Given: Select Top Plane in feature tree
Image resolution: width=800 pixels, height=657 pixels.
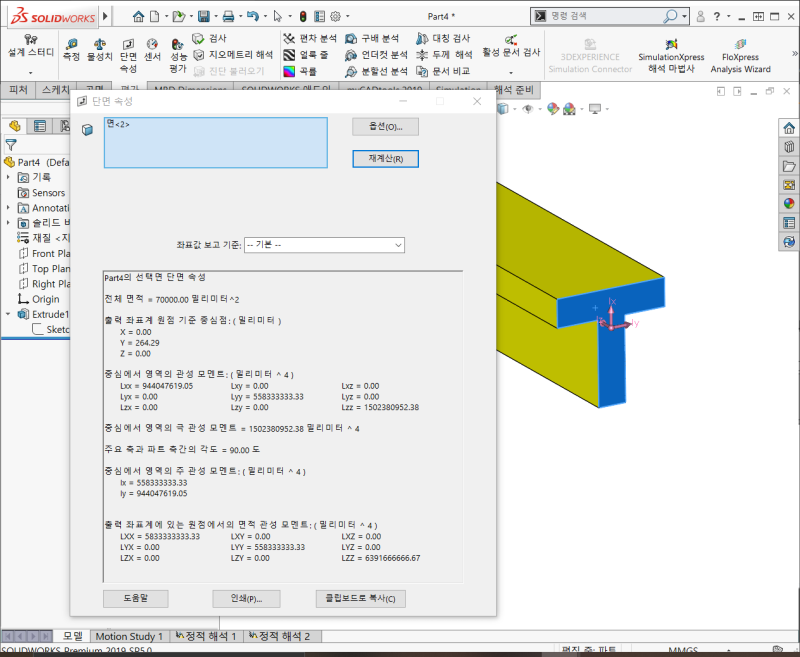Looking at the screenshot, I should coord(44,269).
